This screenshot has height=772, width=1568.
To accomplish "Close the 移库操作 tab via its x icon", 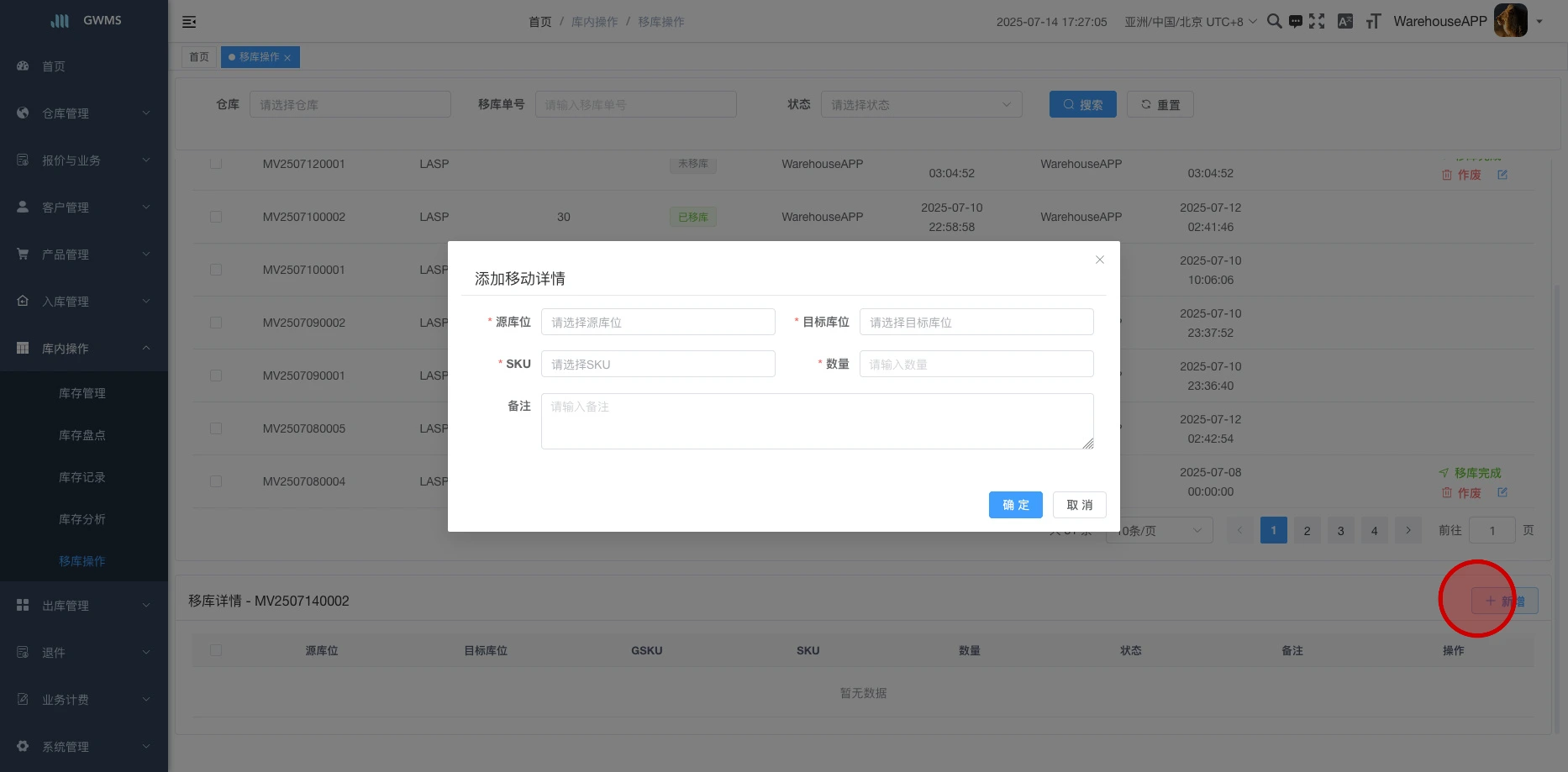I will click(287, 58).
